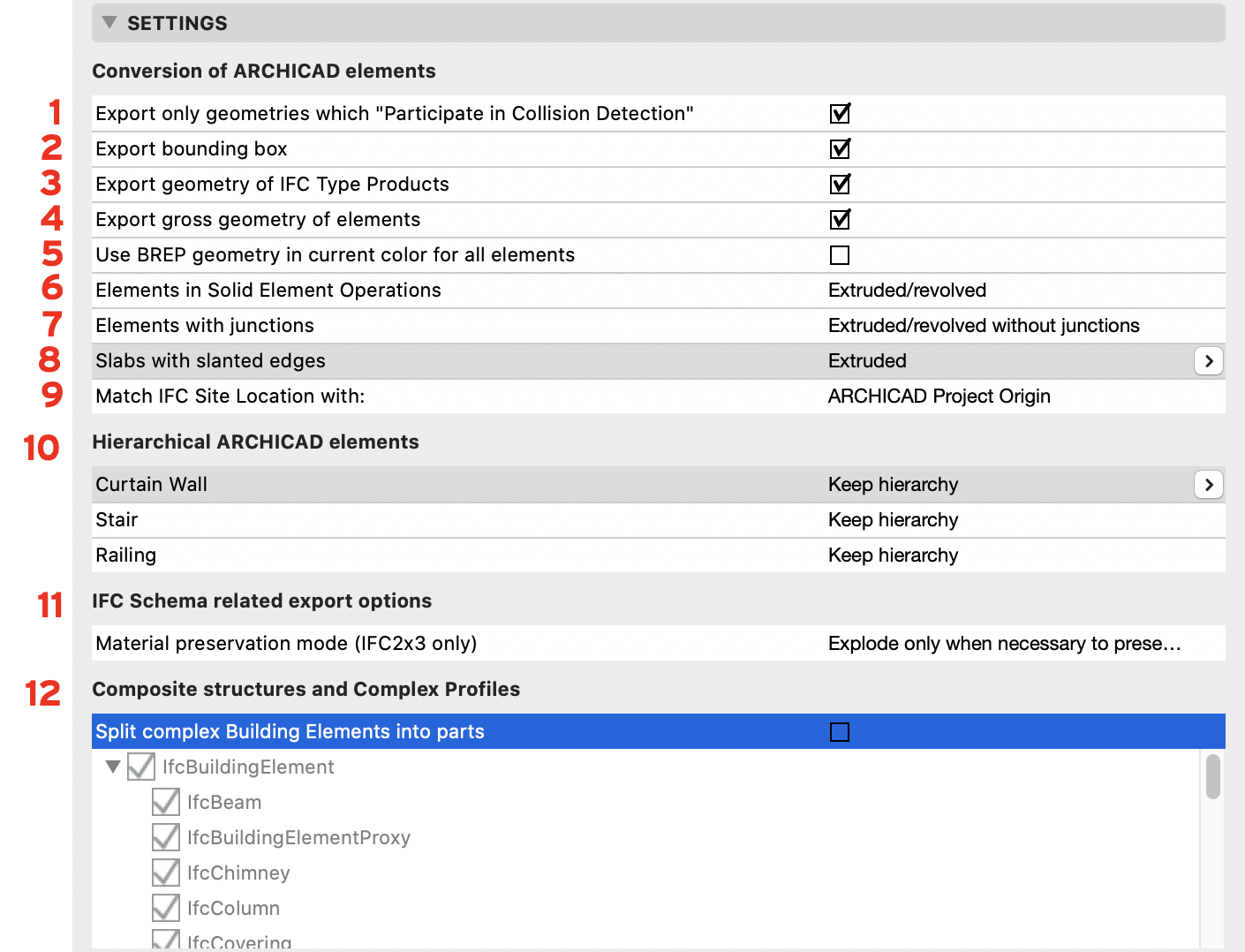Toggle IfcBuildingElementProxy checkbox
The image size is (1245, 952).
pyautogui.click(x=166, y=837)
